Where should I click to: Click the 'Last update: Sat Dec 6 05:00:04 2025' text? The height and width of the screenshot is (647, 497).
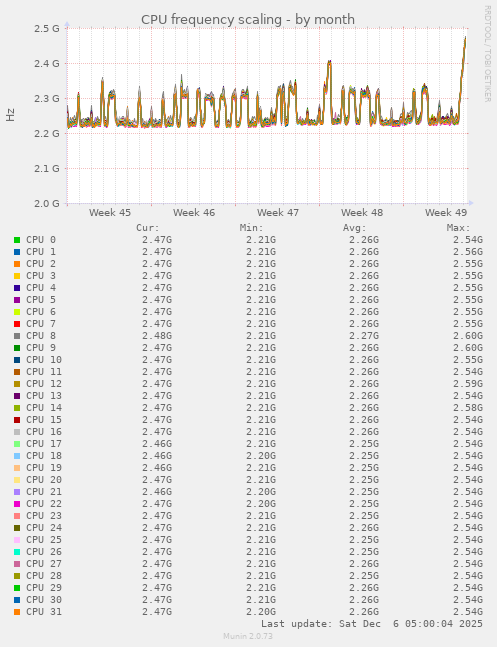point(372,623)
